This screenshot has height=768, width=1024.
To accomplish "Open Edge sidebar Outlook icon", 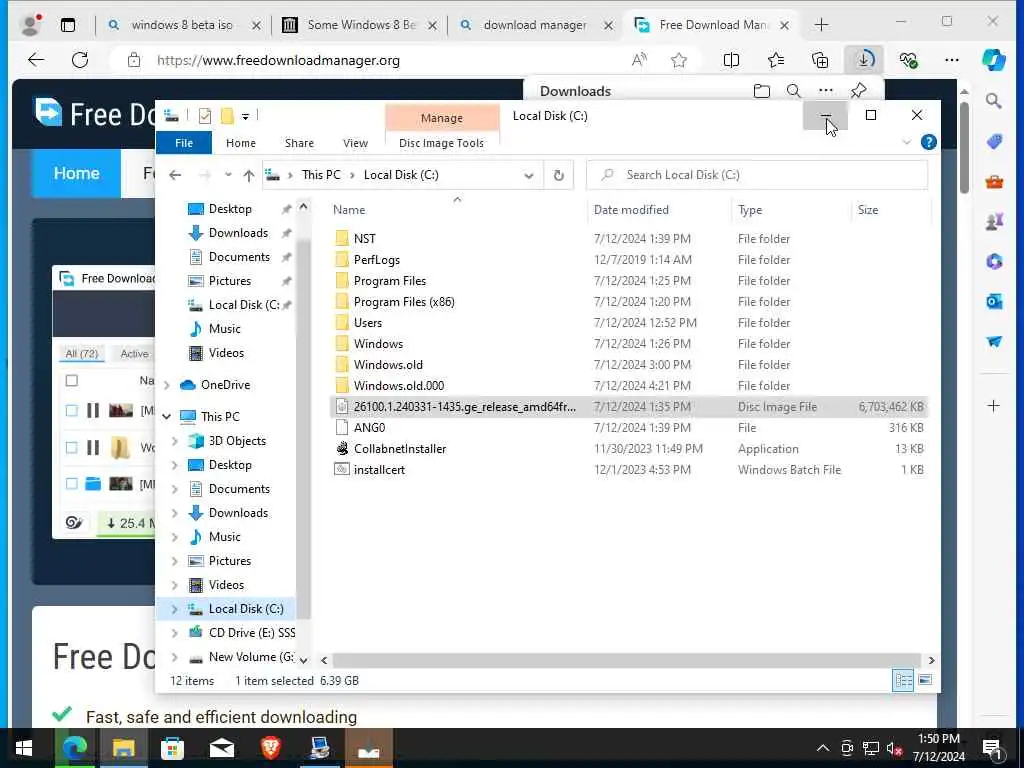I will click(994, 301).
